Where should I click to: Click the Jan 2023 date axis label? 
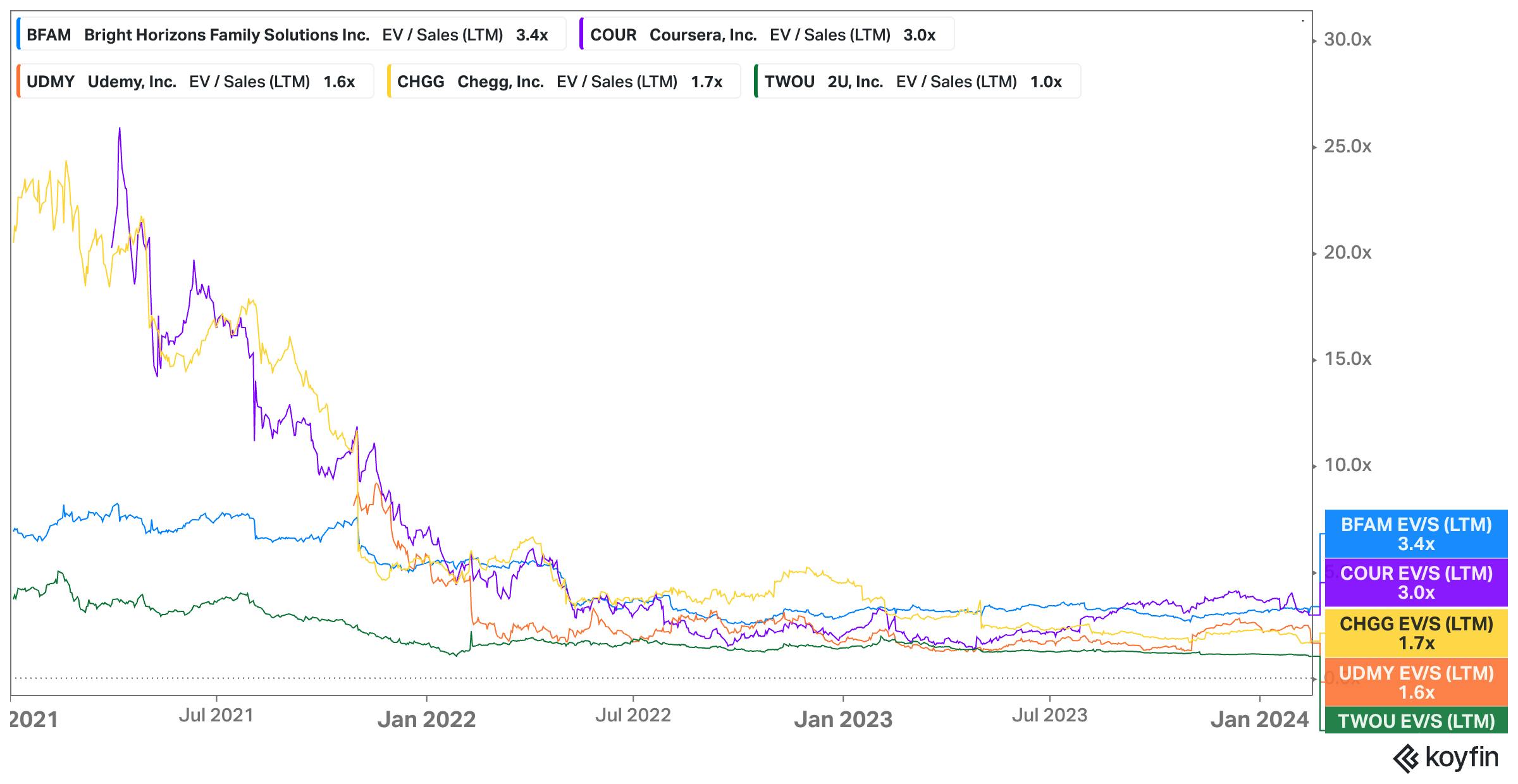(843, 720)
